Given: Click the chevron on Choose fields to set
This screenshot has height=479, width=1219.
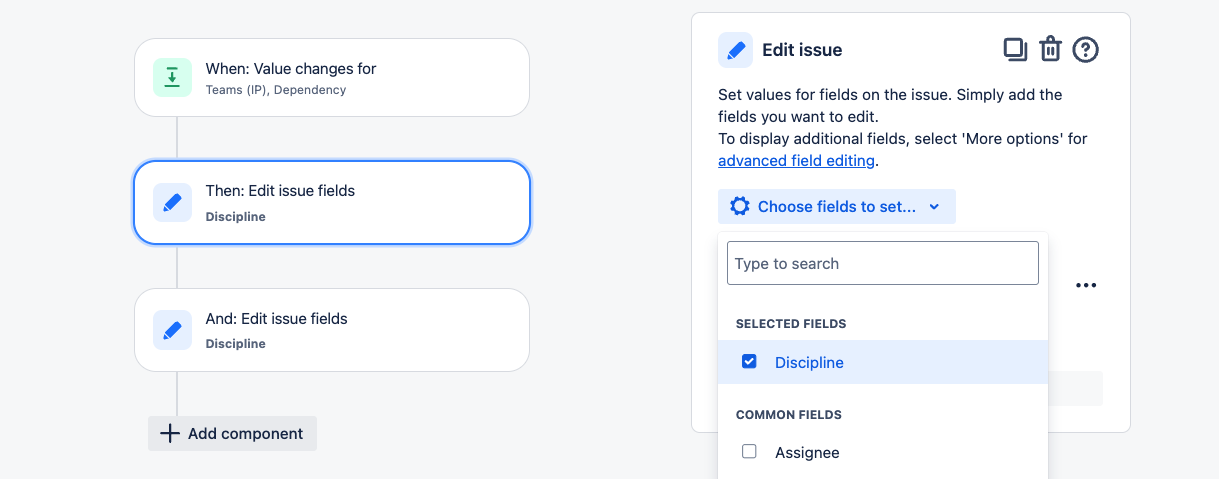Looking at the screenshot, I should 934,207.
